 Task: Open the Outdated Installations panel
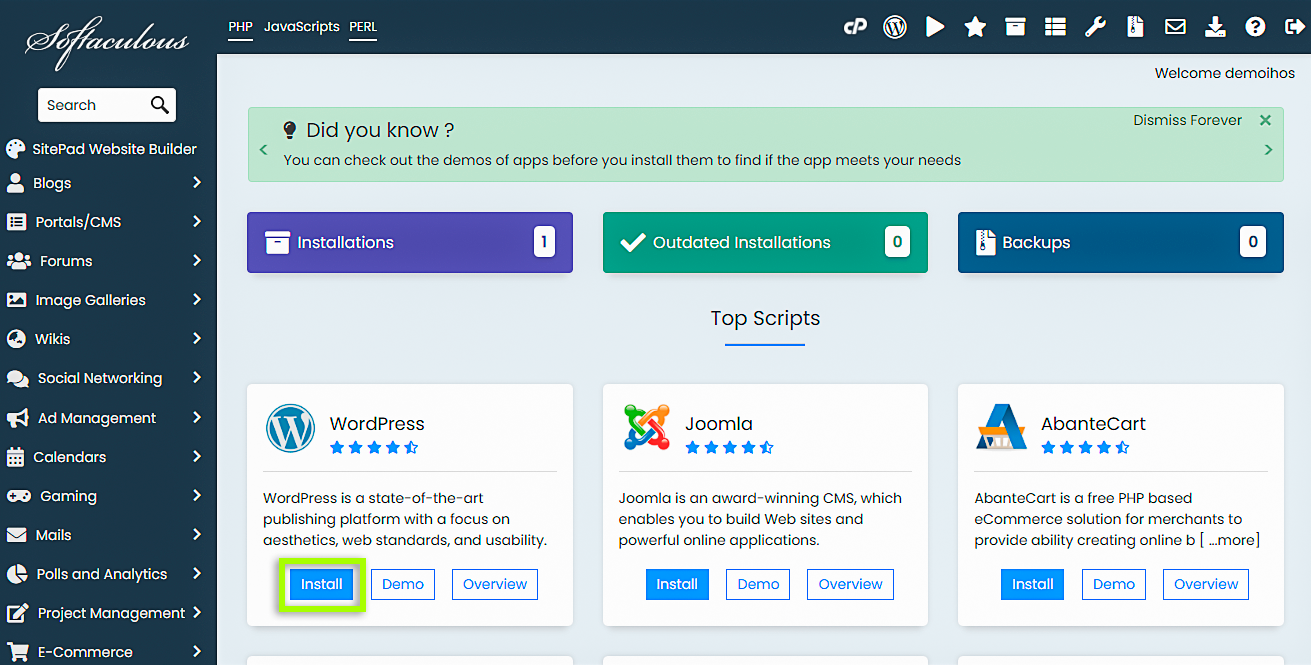pos(765,242)
